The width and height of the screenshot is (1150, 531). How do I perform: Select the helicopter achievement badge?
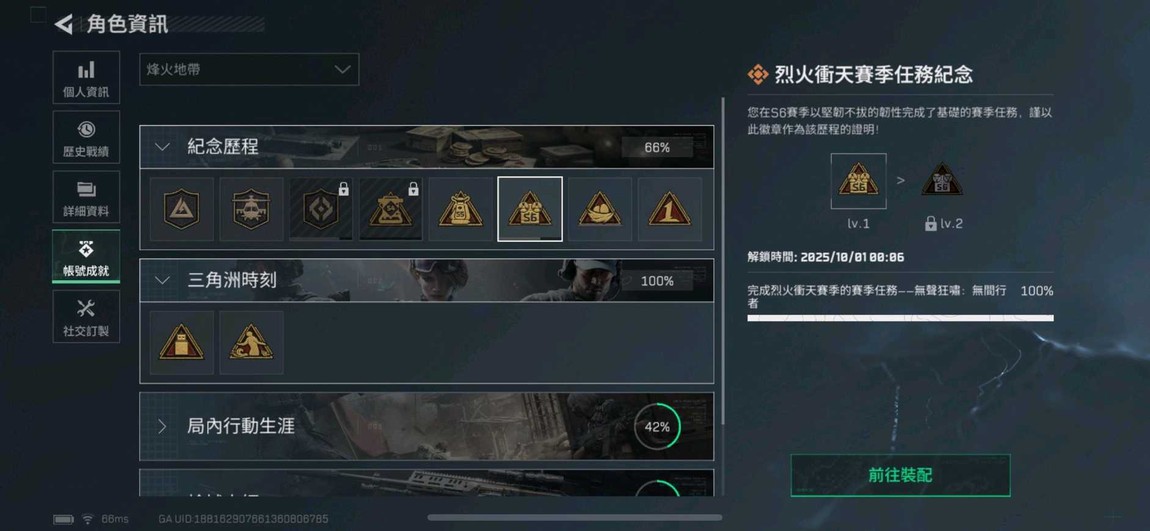click(252, 209)
